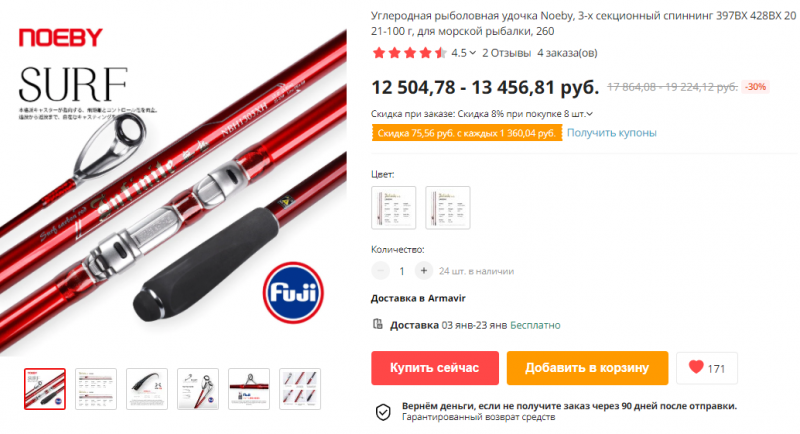Viewport: 800px width, 434px height.
Task: Click the orange 75,56 руб. discount banner
Action: (x=466, y=133)
